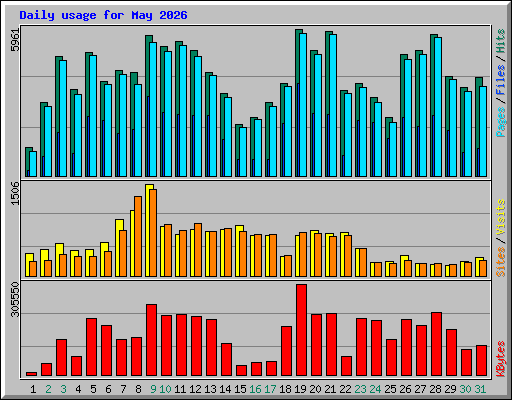Click day 27 on the x-axis
Image resolution: width=512 pixels, height=400 pixels.
420,389
